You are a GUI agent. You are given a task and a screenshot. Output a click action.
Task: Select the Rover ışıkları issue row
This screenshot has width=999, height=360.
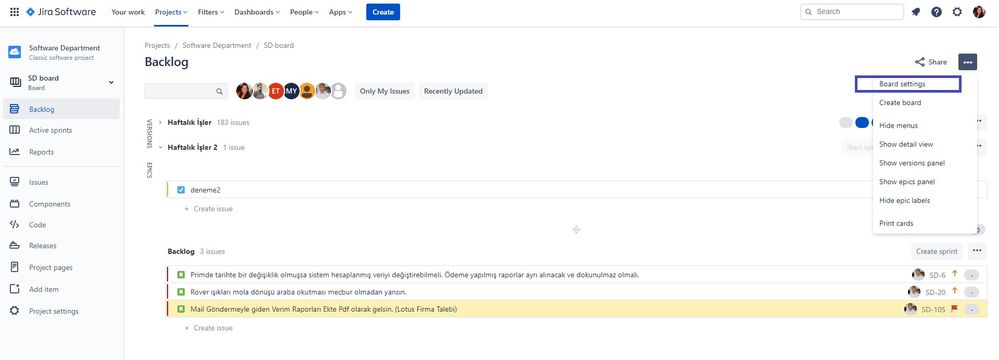[x=576, y=292]
